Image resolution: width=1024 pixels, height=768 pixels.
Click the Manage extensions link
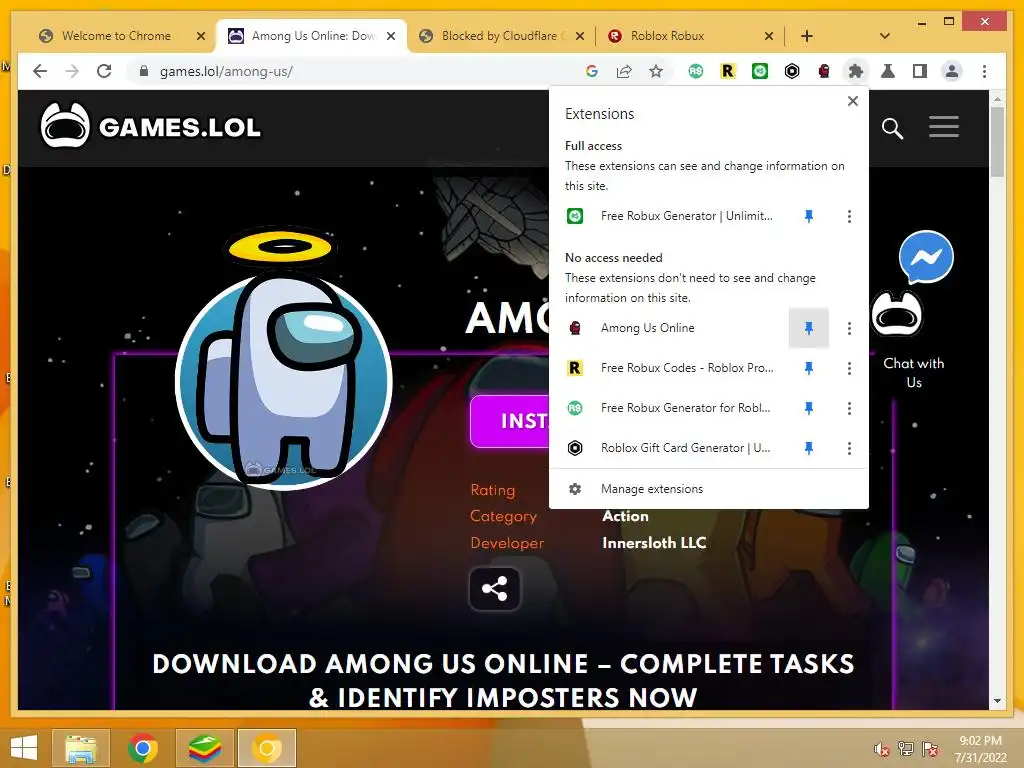click(x=652, y=489)
